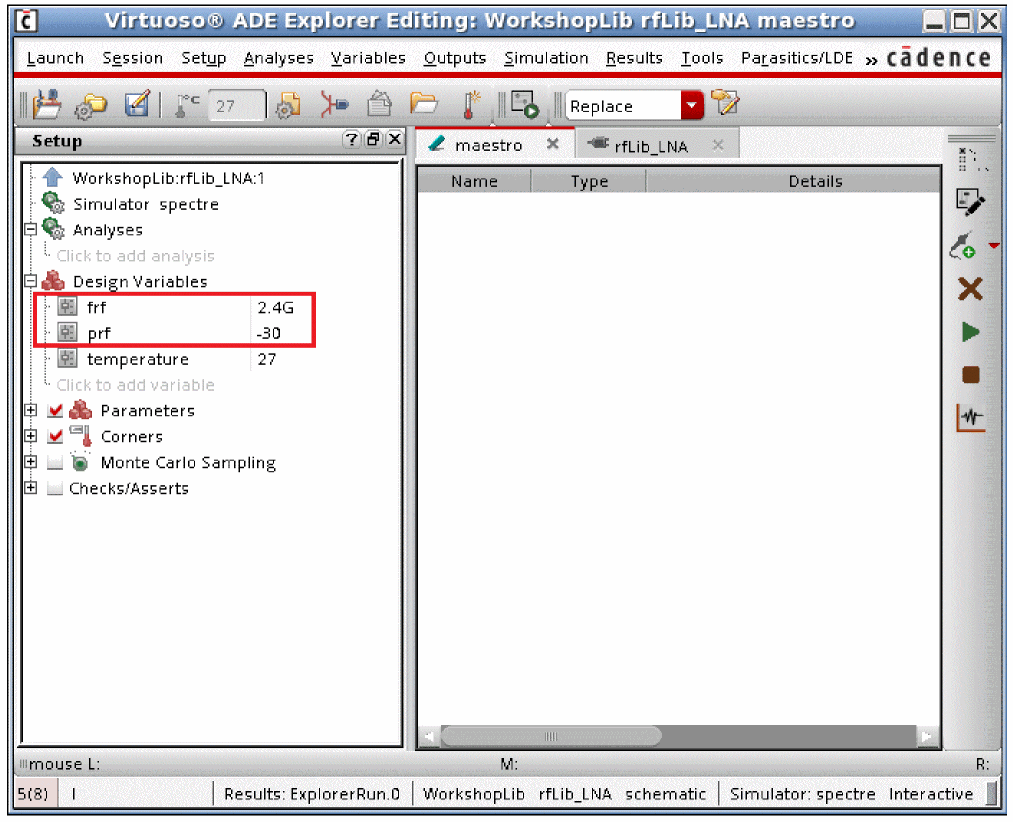The height and width of the screenshot is (822, 1013).
Task: Undock the Setup panel with float icon
Action: click(x=373, y=140)
